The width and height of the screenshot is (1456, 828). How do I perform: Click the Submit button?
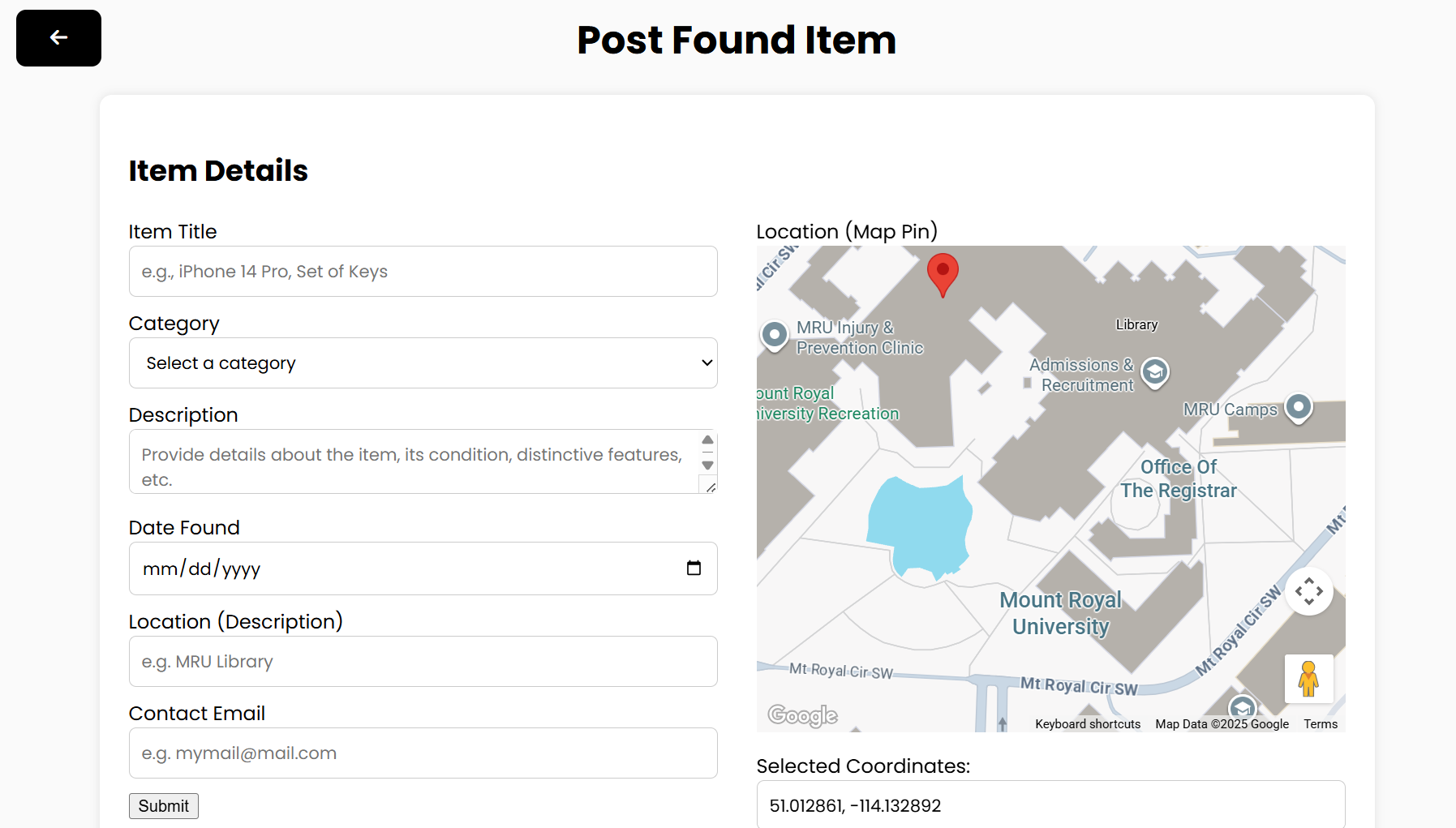tap(163, 806)
